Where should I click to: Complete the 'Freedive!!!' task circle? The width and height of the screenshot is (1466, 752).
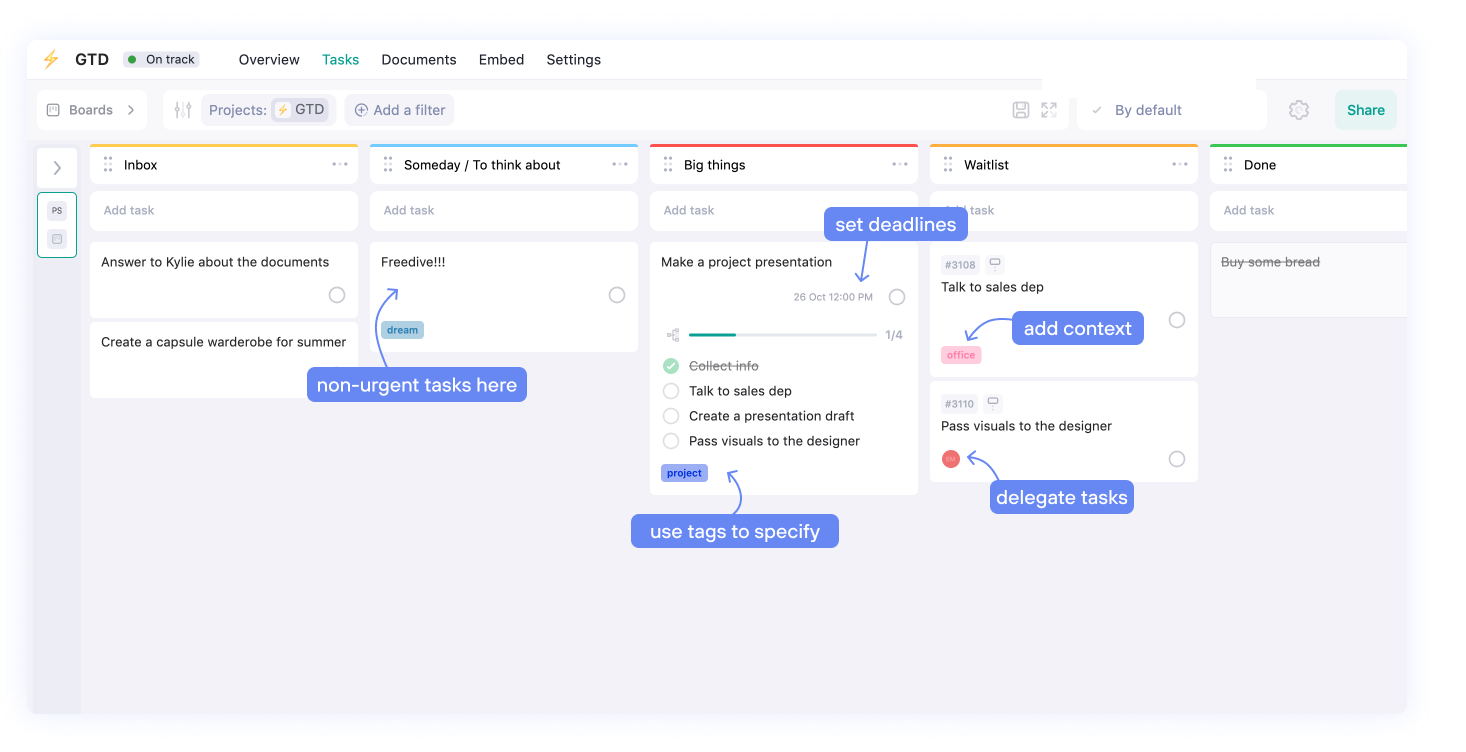[617, 295]
